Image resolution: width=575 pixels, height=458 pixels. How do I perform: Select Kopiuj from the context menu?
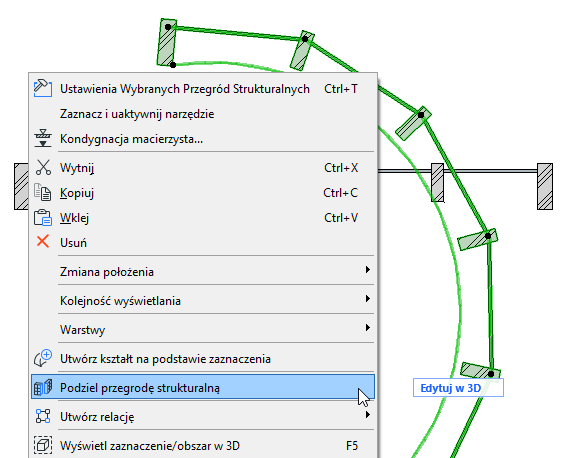(x=203, y=193)
